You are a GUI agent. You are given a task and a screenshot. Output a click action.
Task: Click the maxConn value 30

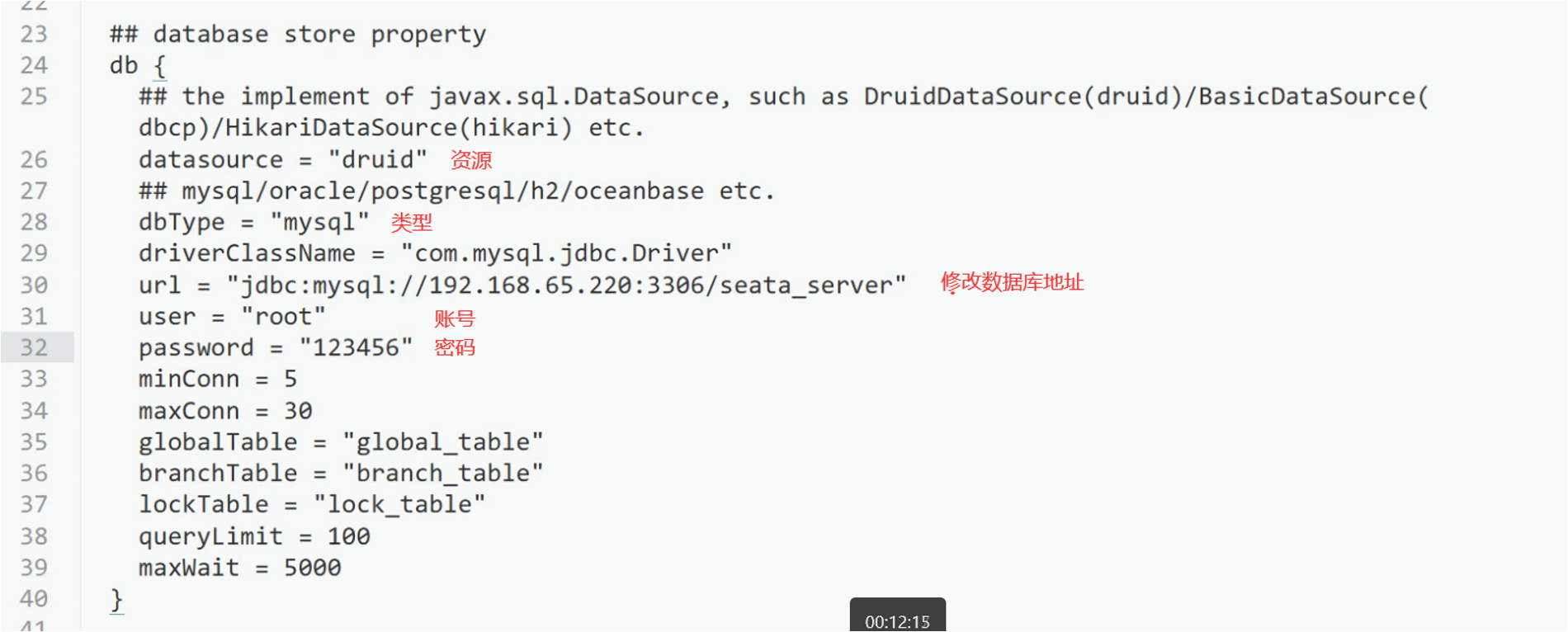pyautogui.click(x=298, y=411)
